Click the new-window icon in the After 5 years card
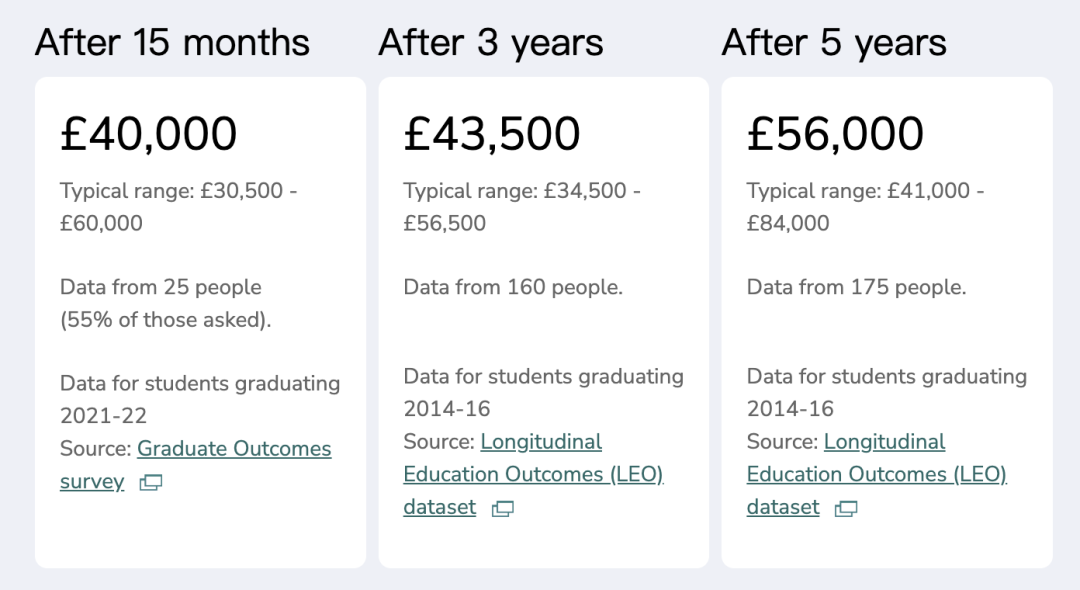Screen dimensions: 1080x590 coord(846,509)
